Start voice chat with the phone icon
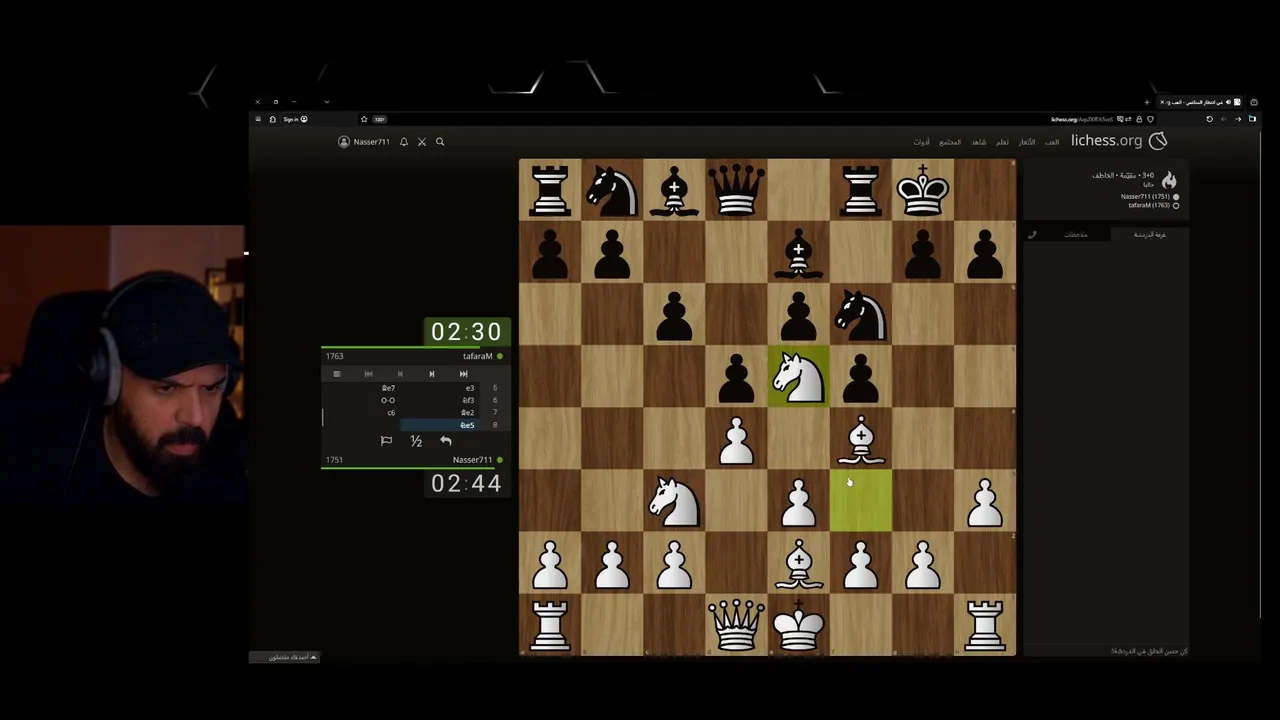The width and height of the screenshot is (1280, 720). (x=1032, y=235)
